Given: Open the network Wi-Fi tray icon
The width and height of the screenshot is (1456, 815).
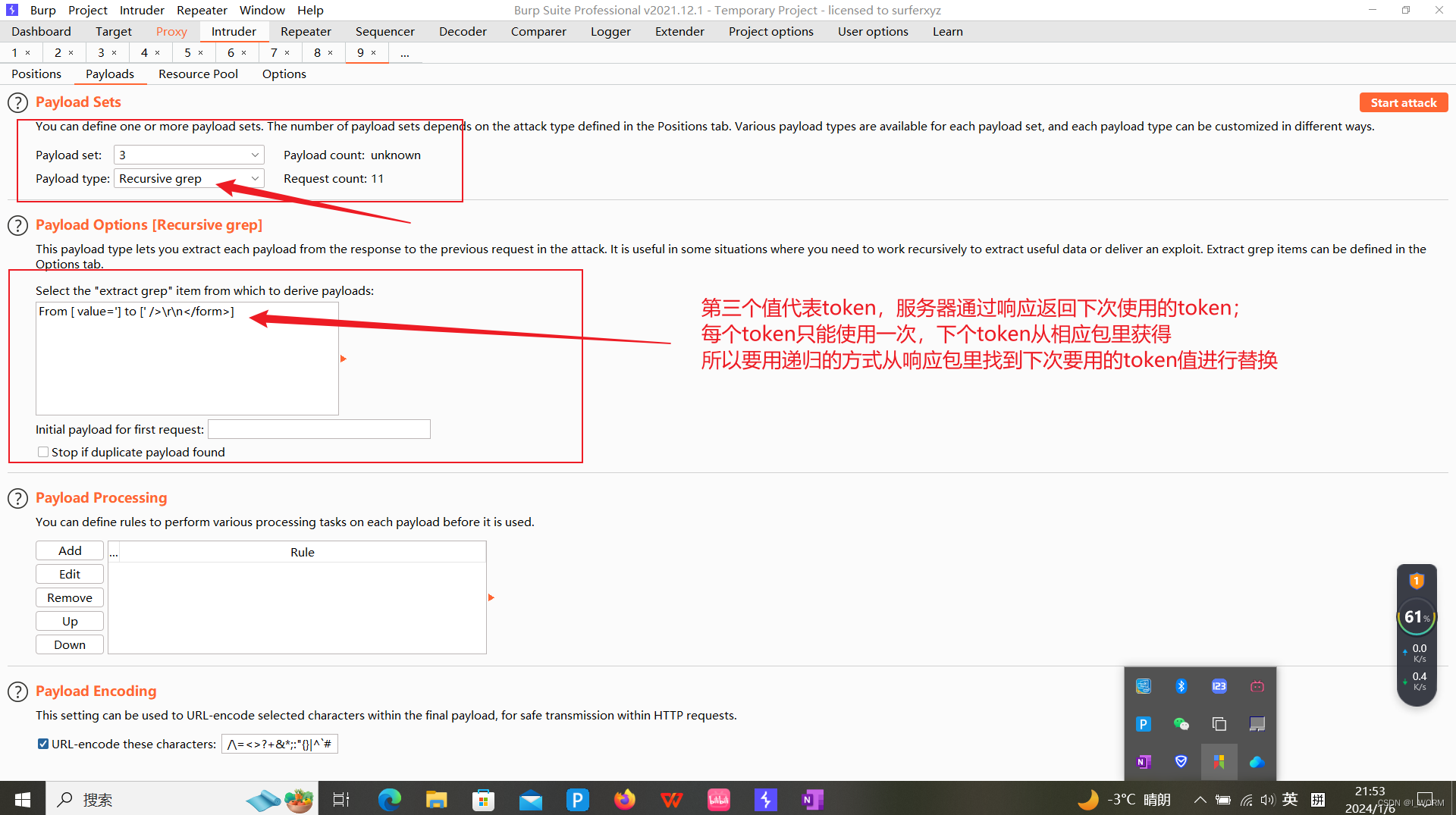Looking at the screenshot, I should (1246, 800).
